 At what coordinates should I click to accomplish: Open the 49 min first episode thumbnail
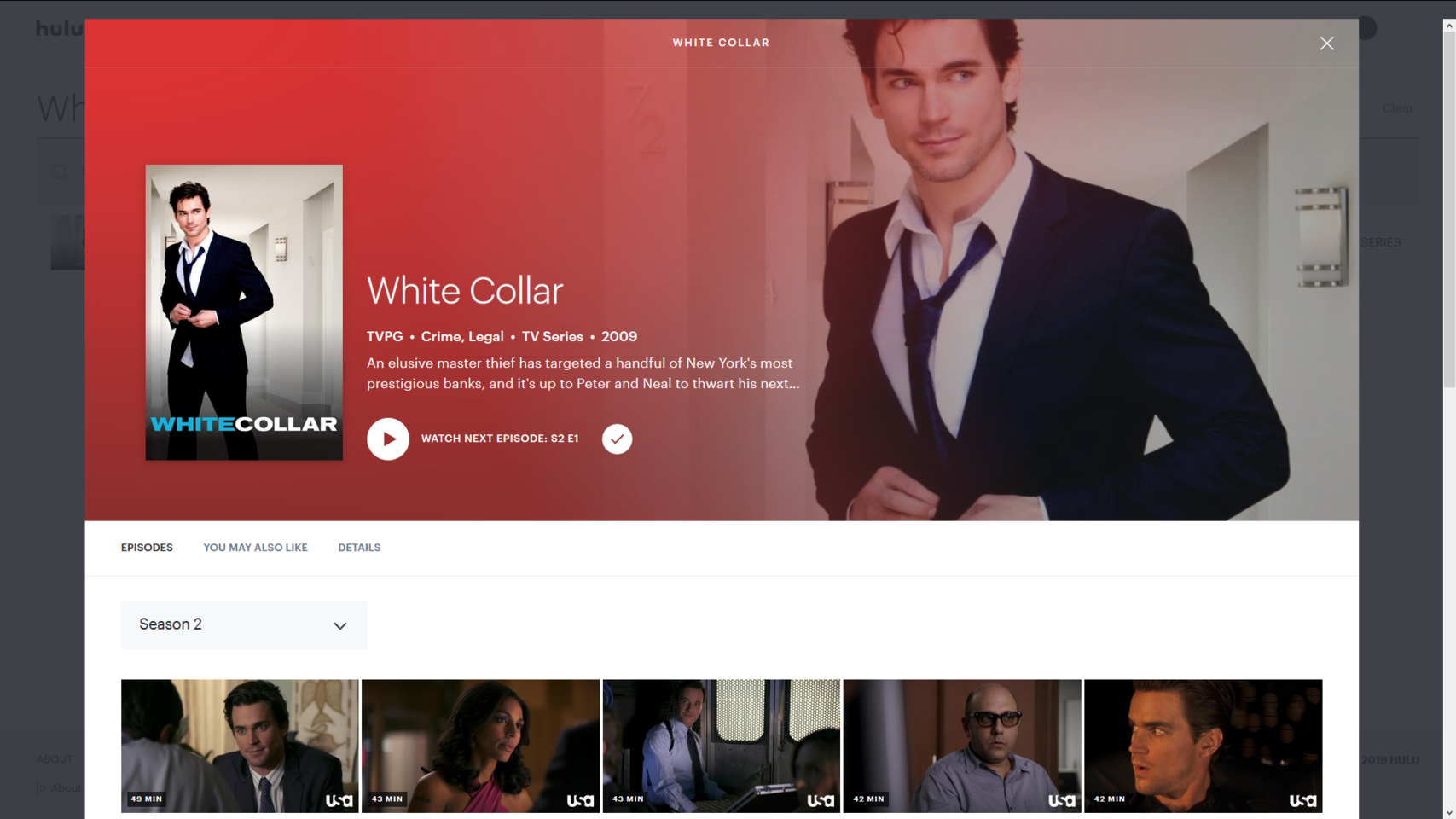[x=240, y=745]
